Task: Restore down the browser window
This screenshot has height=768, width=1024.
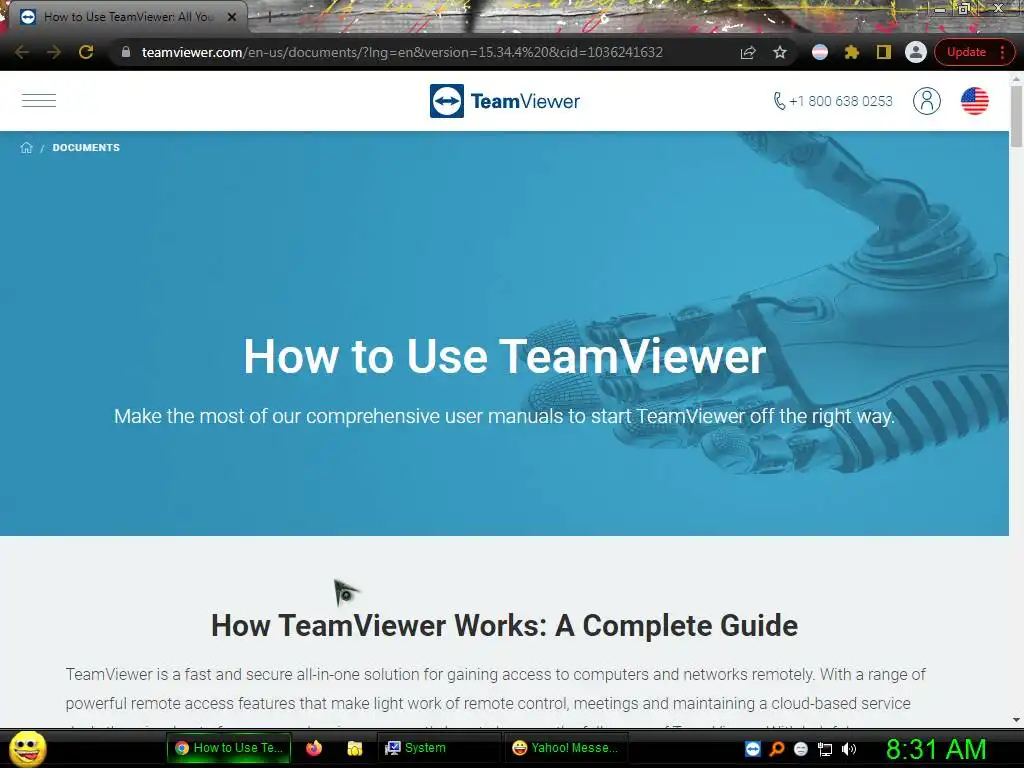Action: click(964, 8)
